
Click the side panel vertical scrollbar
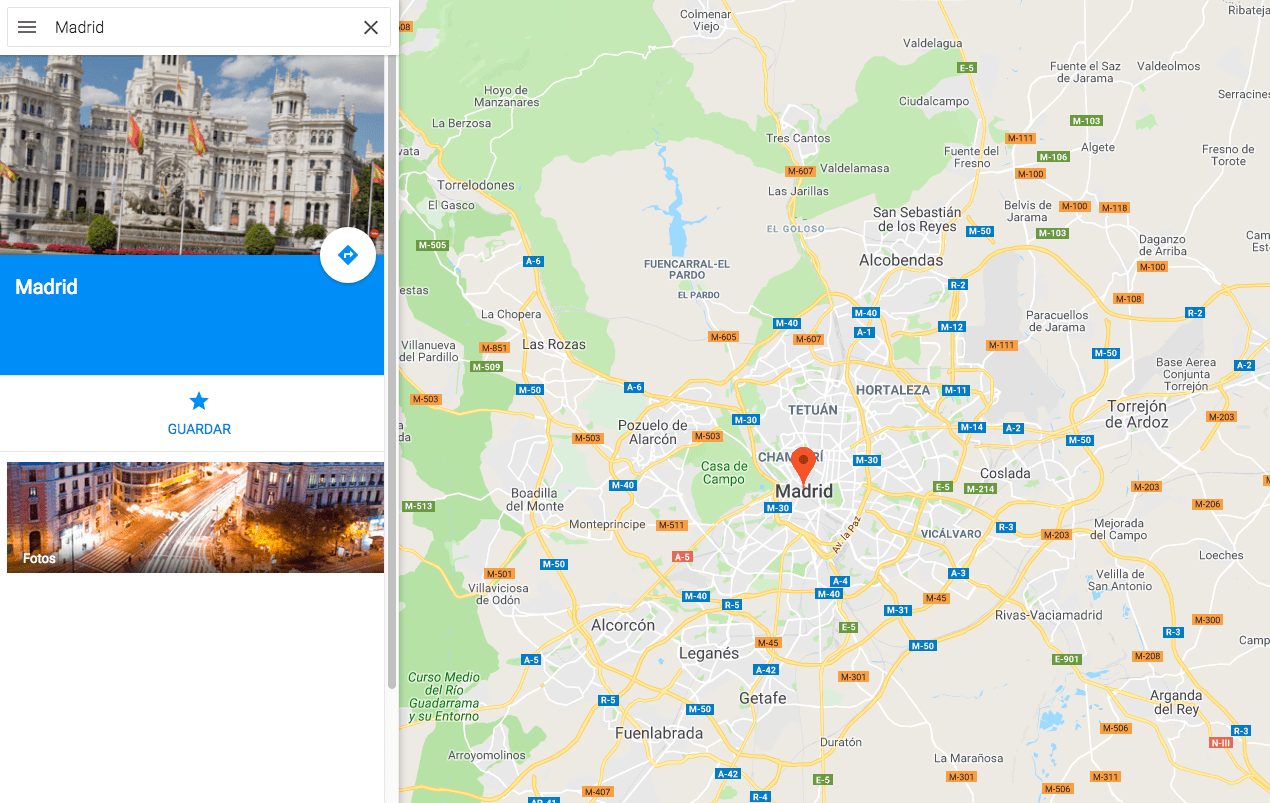click(x=391, y=370)
